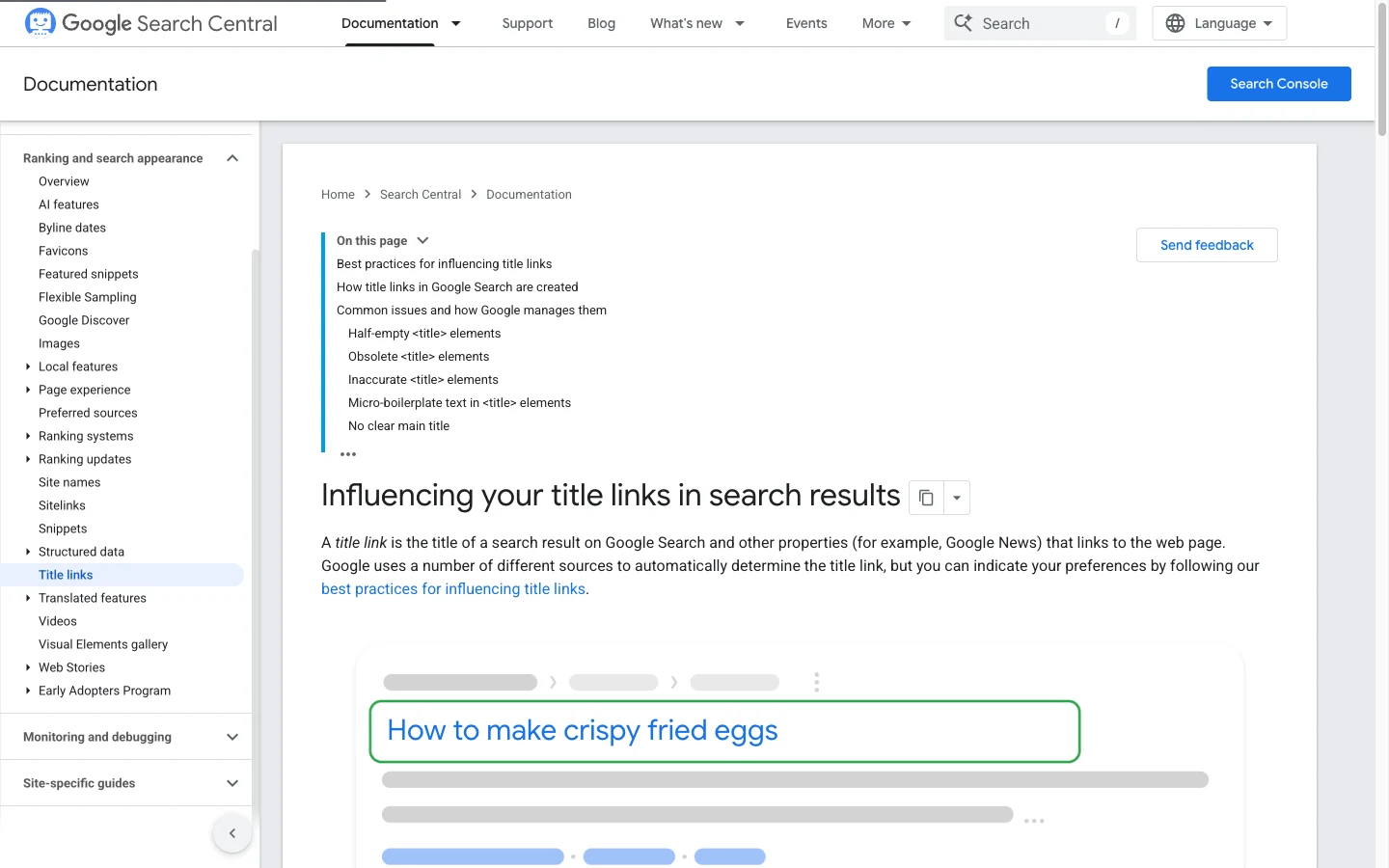Click the ellipsis under On this page

point(348,453)
